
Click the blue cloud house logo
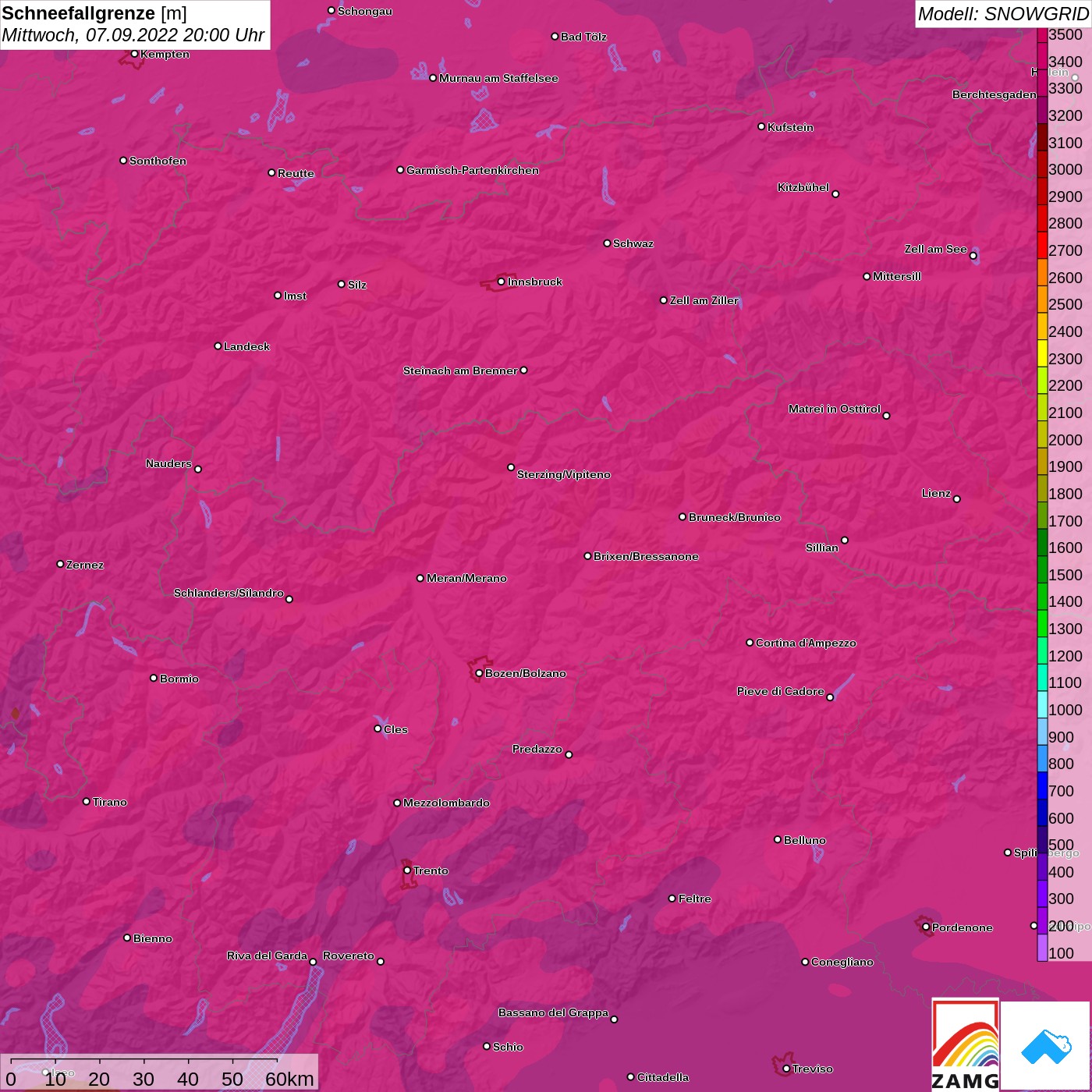(1045, 1045)
